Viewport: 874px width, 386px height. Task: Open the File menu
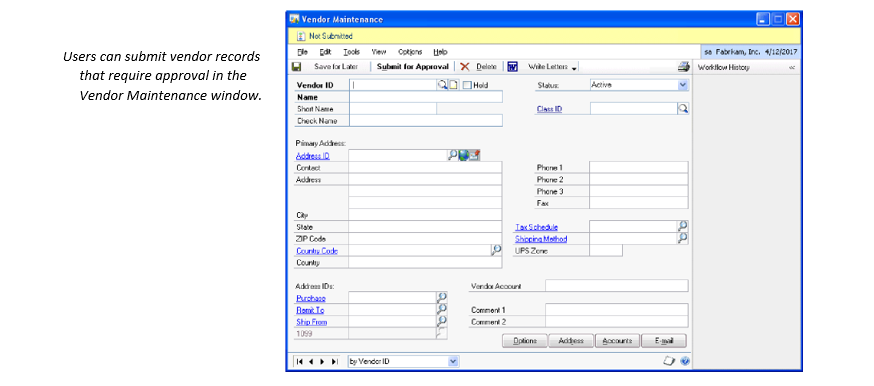pos(302,52)
